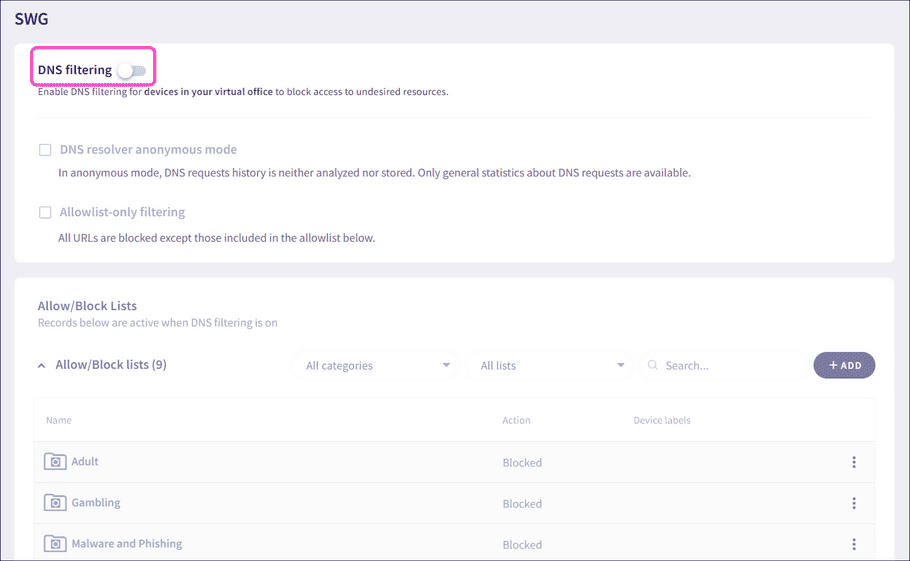Click the SWG page title

[31, 19]
